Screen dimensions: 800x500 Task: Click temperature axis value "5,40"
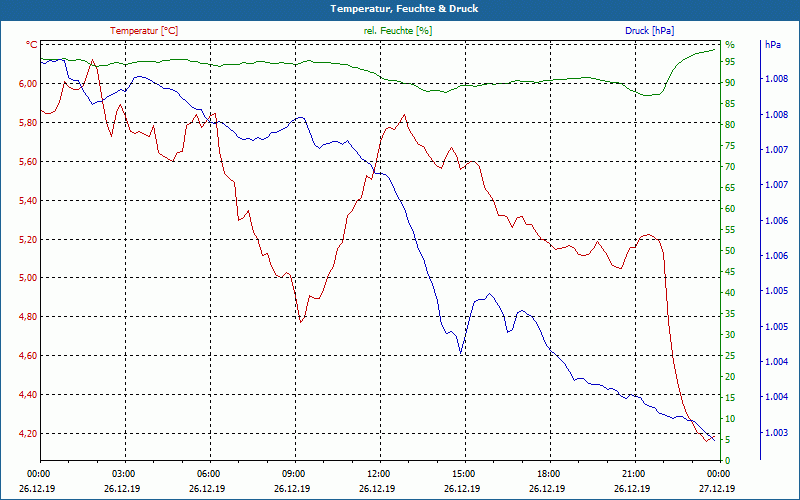pos(28,201)
